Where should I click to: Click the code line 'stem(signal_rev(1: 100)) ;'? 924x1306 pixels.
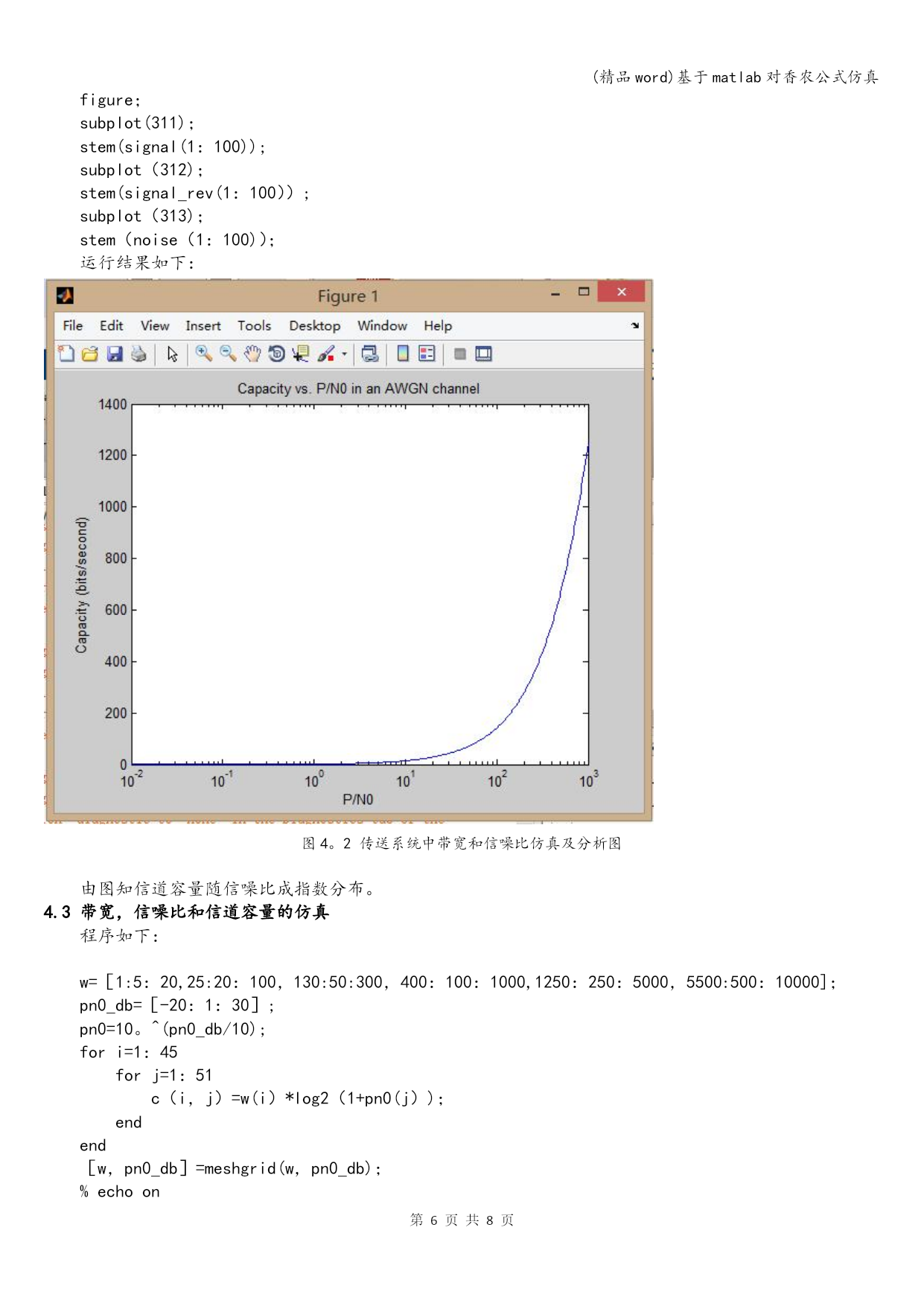(194, 194)
